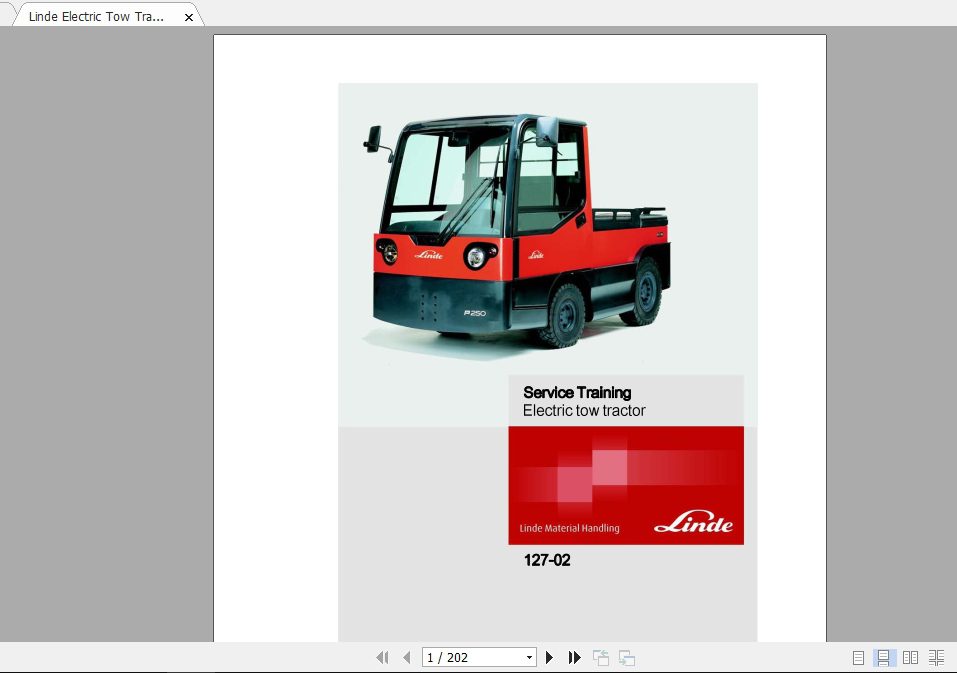Select continuous facing pages layout
This screenshot has height=673, width=957.
[x=936, y=657]
